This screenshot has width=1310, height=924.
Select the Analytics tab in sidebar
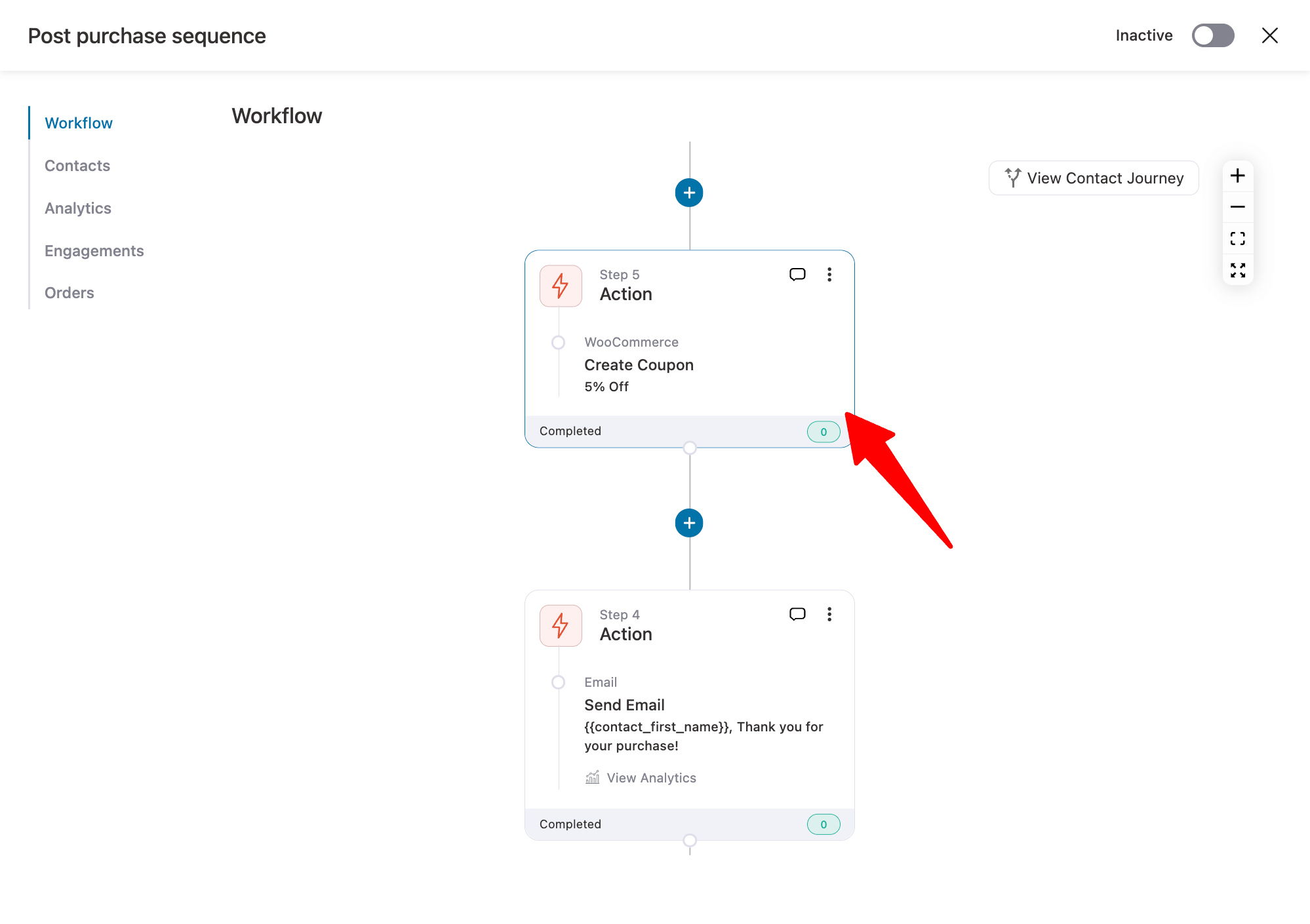pyautogui.click(x=77, y=208)
